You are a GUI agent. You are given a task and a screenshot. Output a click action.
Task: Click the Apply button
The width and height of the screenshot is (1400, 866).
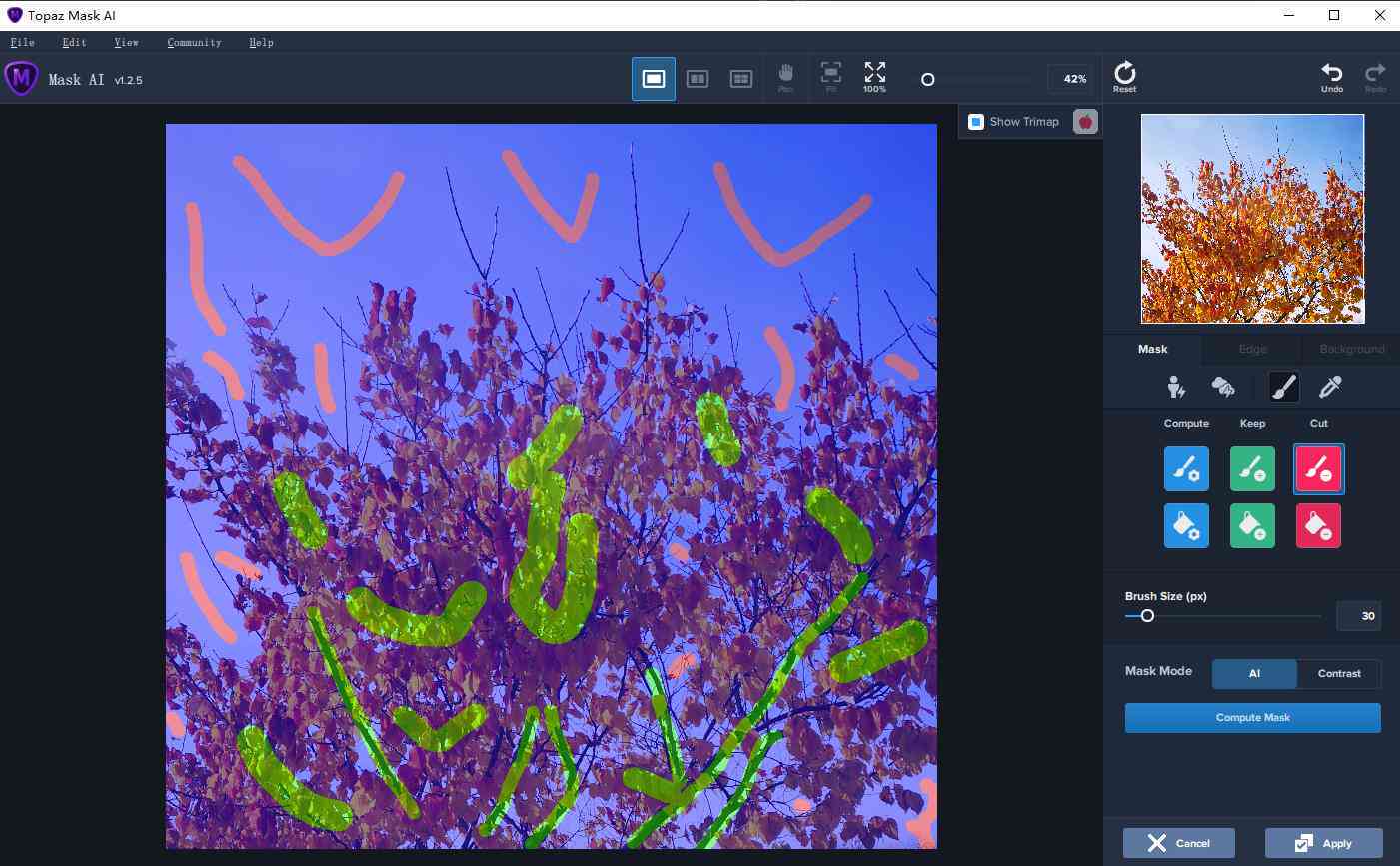pos(1323,843)
